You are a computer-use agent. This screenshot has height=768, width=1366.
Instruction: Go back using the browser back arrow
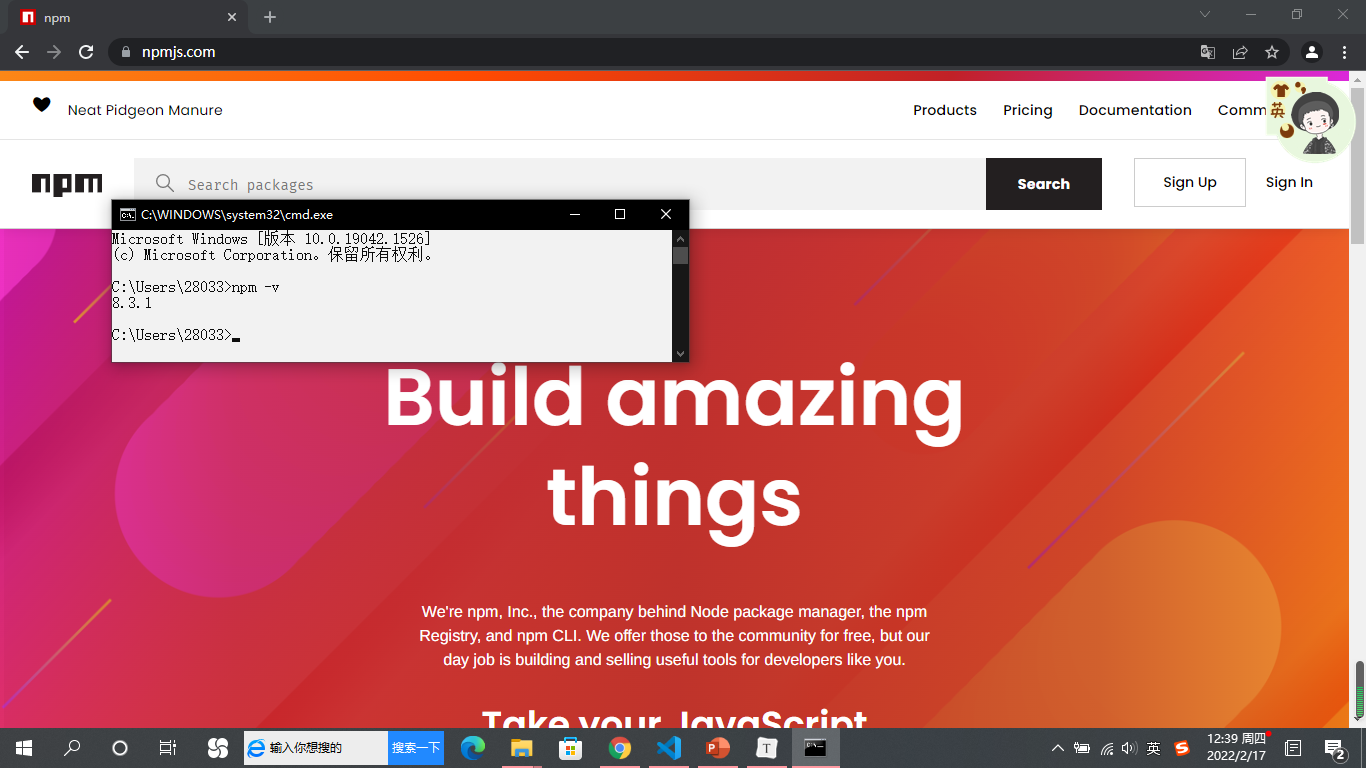22,52
